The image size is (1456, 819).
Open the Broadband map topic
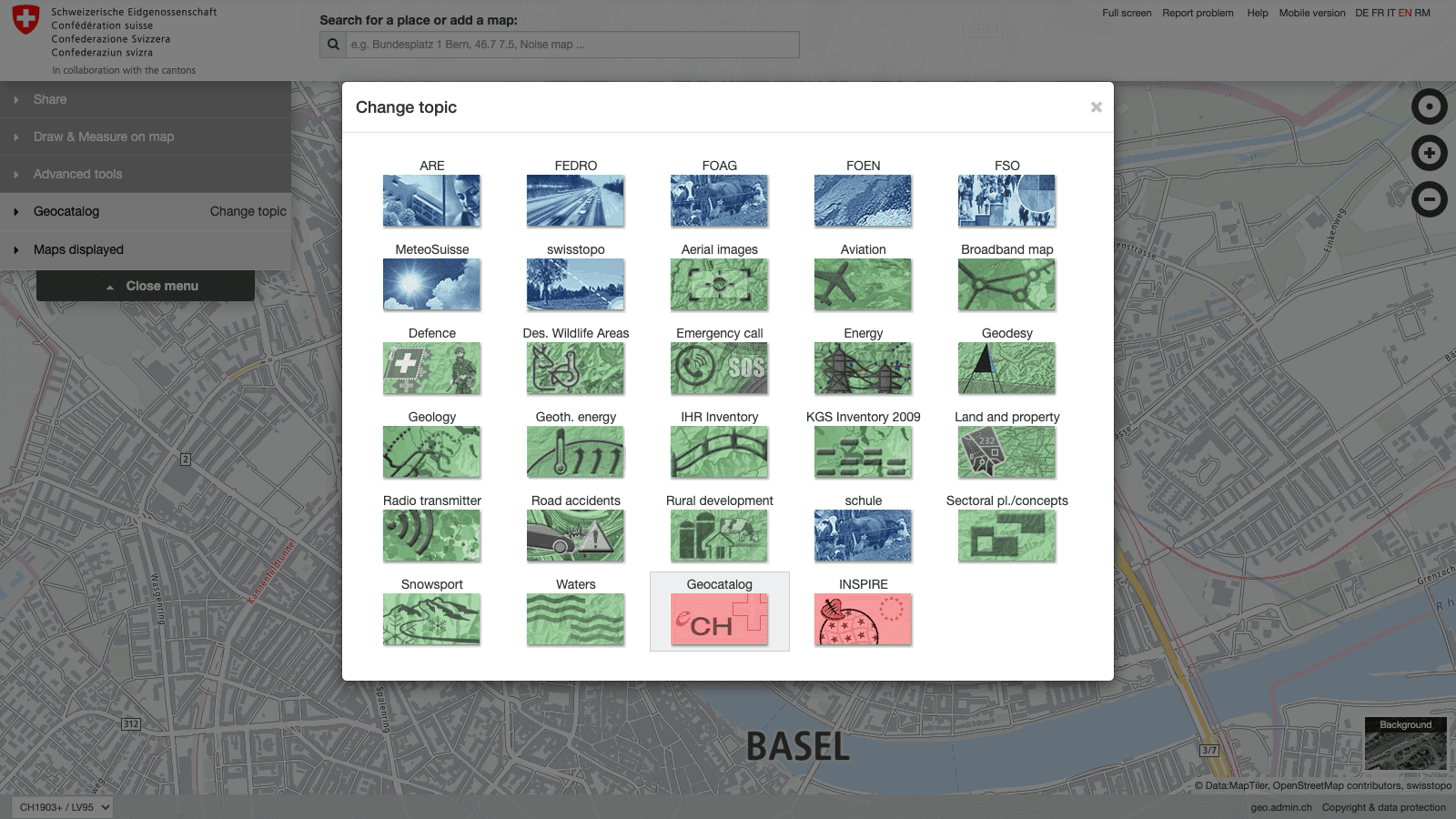1006,284
